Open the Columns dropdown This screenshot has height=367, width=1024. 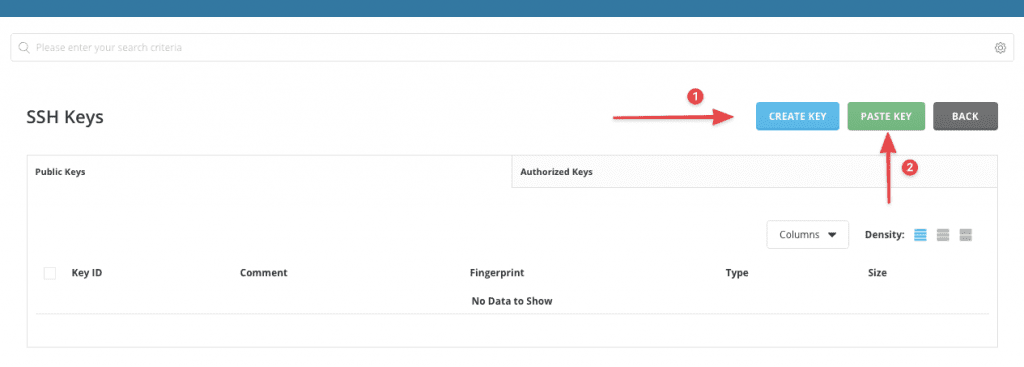tap(808, 234)
